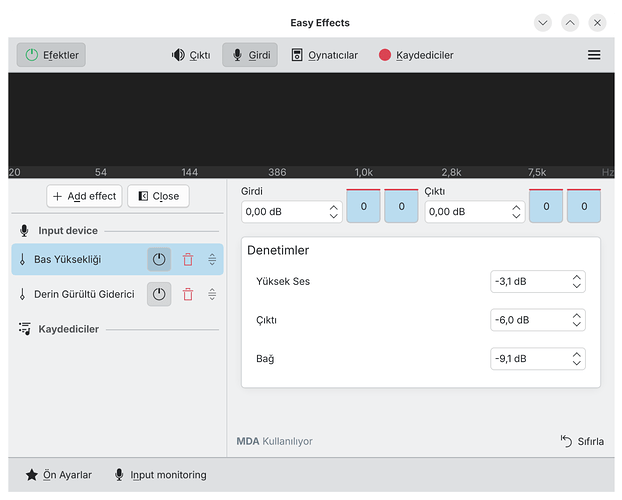
Task: Click the Input device section label
Action: [68, 231]
